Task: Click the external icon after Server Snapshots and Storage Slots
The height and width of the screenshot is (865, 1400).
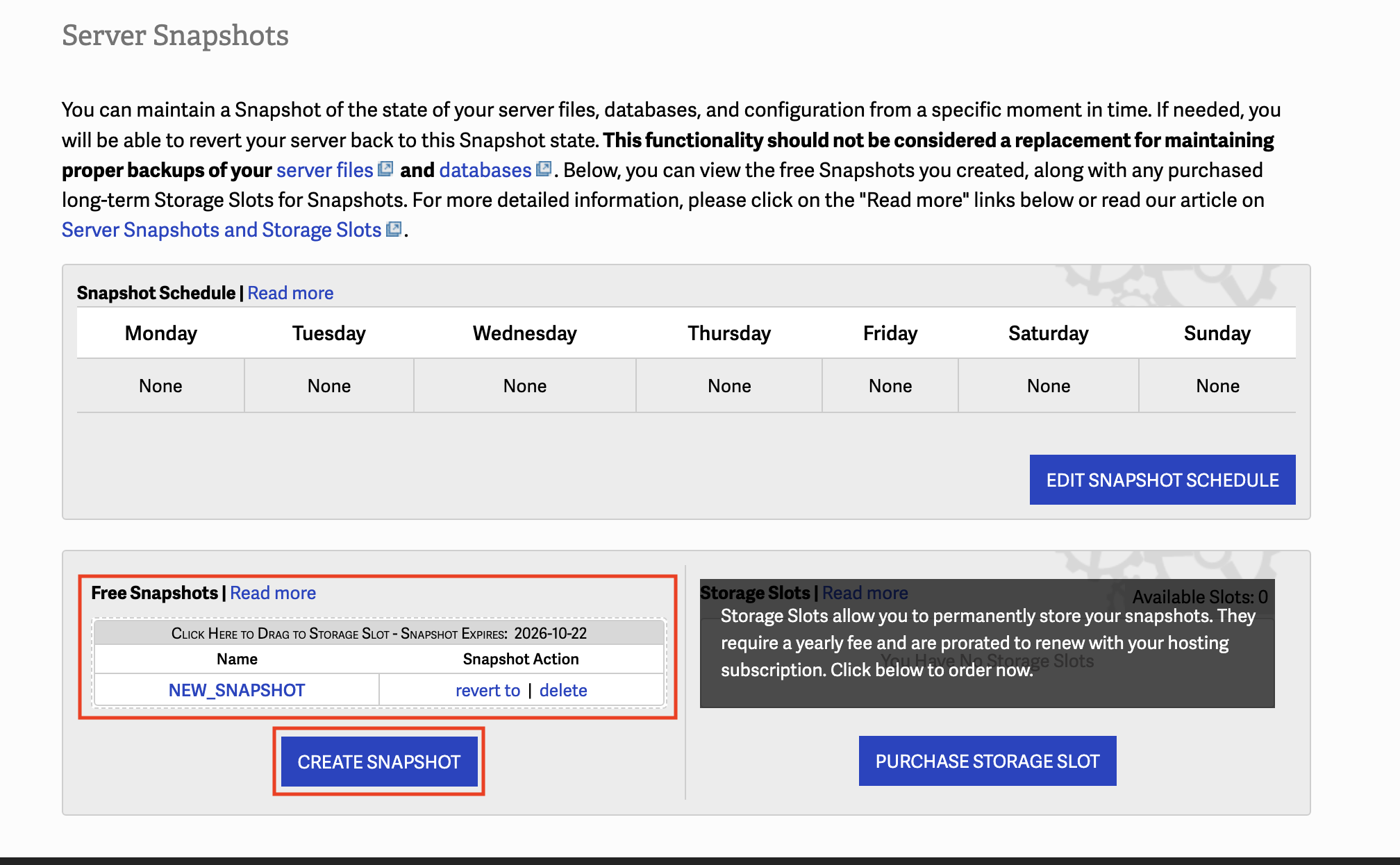Action: (x=394, y=229)
